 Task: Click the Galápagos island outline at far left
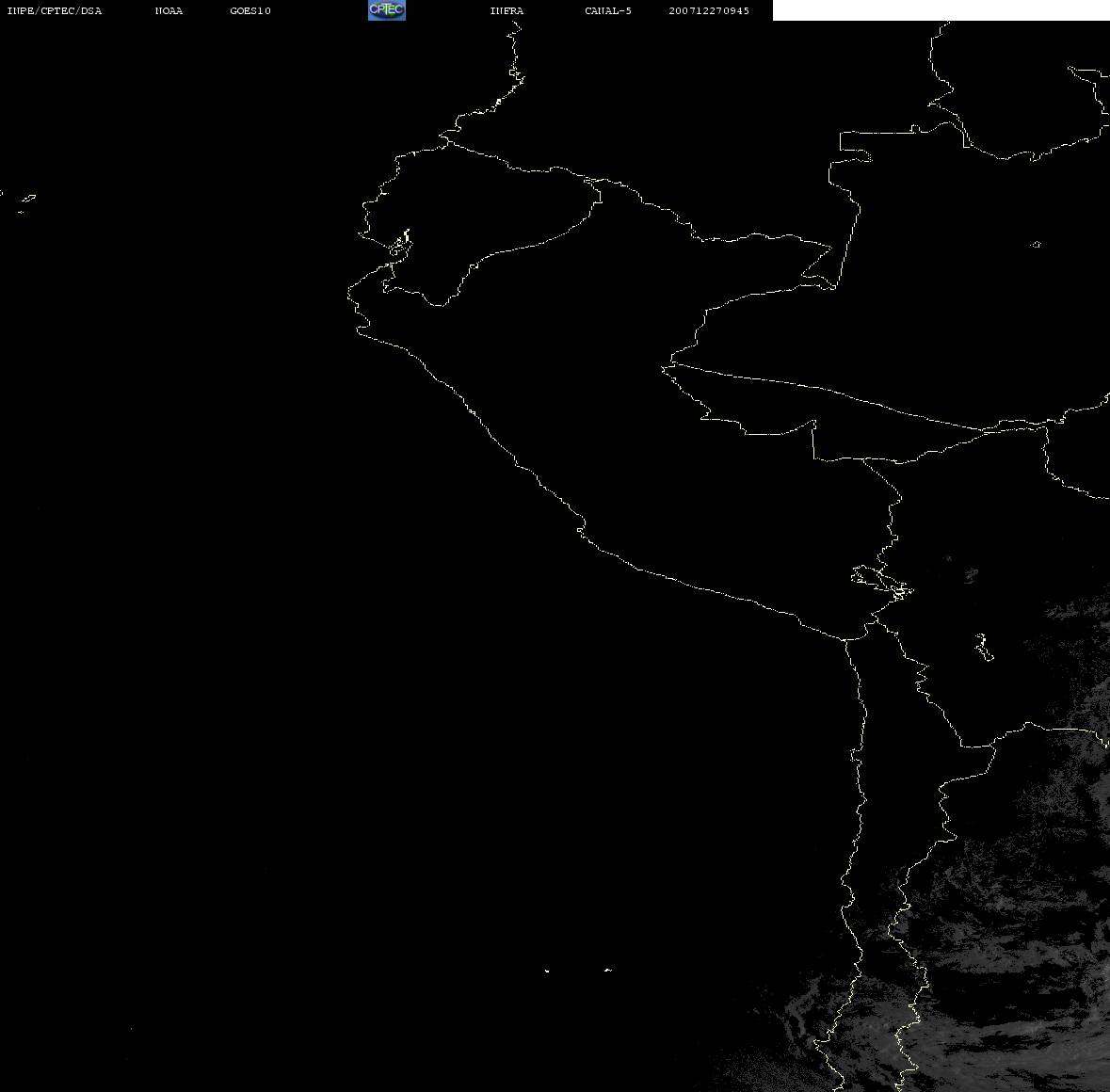[x=26, y=200]
